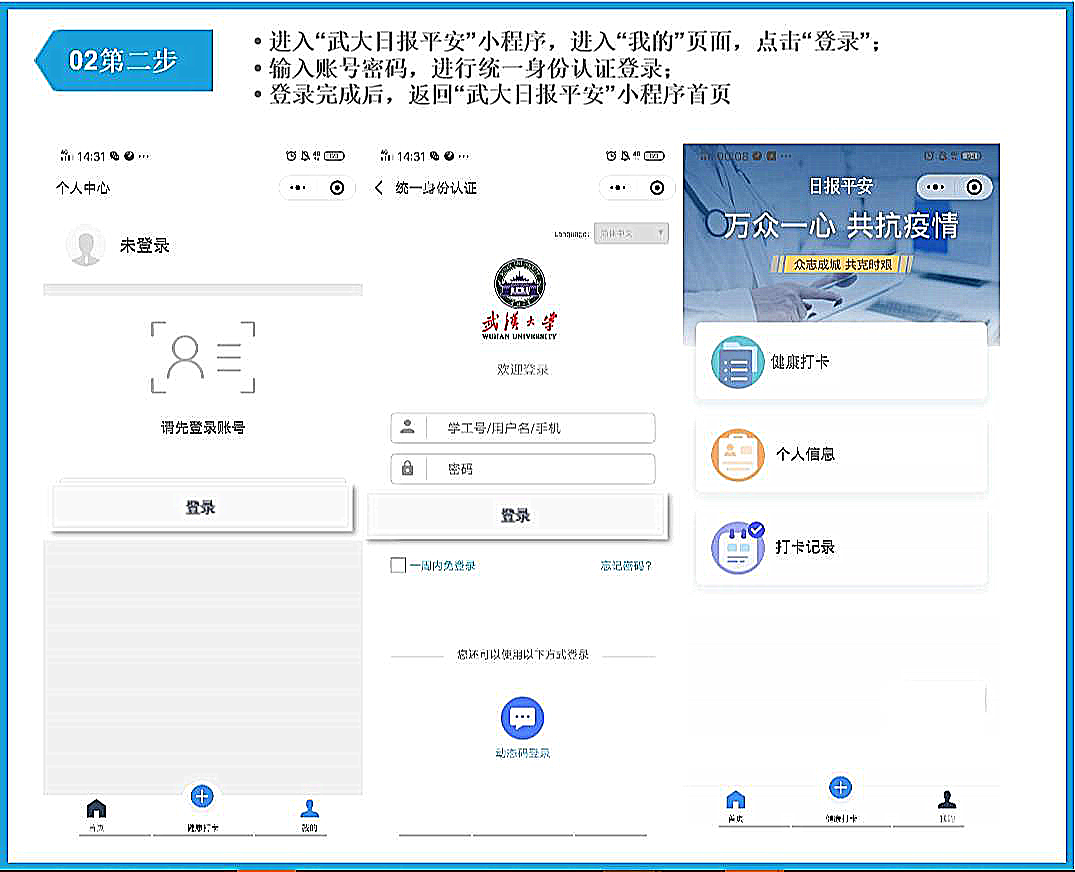Image resolution: width=1075 pixels, height=872 pixels.
Task: Click the 密码 password input field
Action: pos(540,468)
